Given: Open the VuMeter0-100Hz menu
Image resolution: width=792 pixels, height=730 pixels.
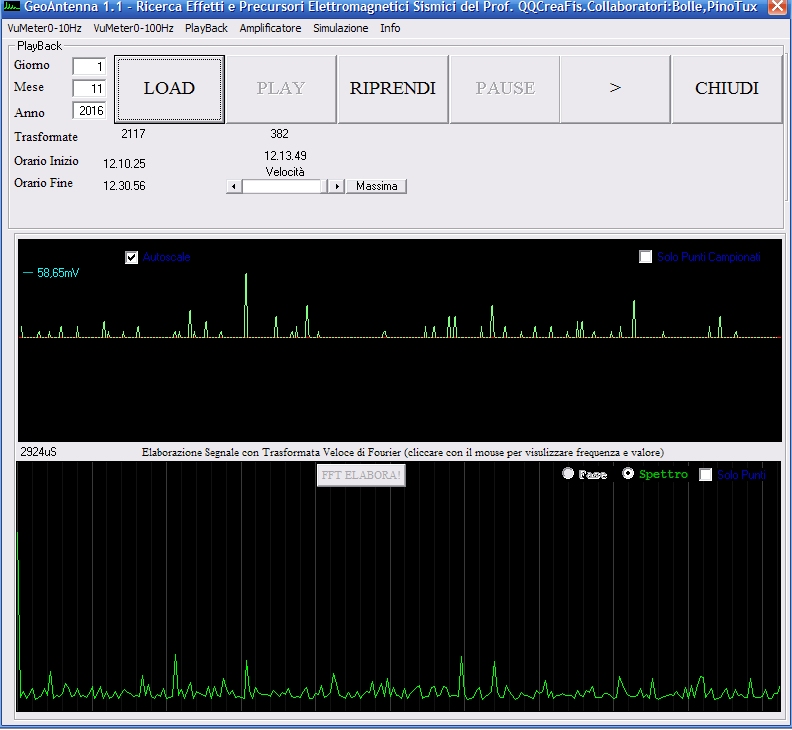Looking at the screenshot, I should (x=133, y=28).
